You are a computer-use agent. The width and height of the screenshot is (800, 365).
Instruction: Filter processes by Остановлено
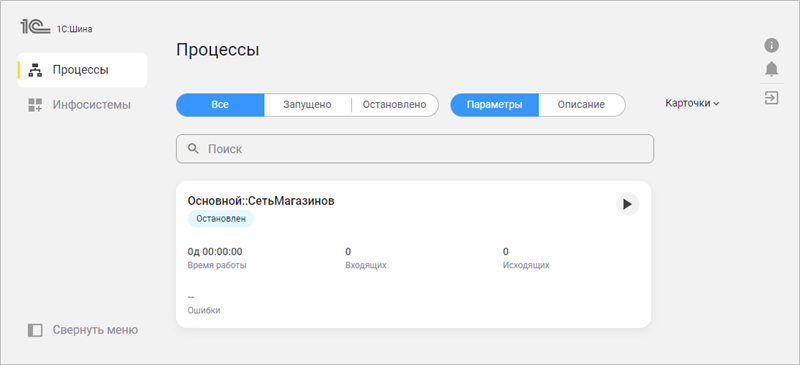pos(394,105)
